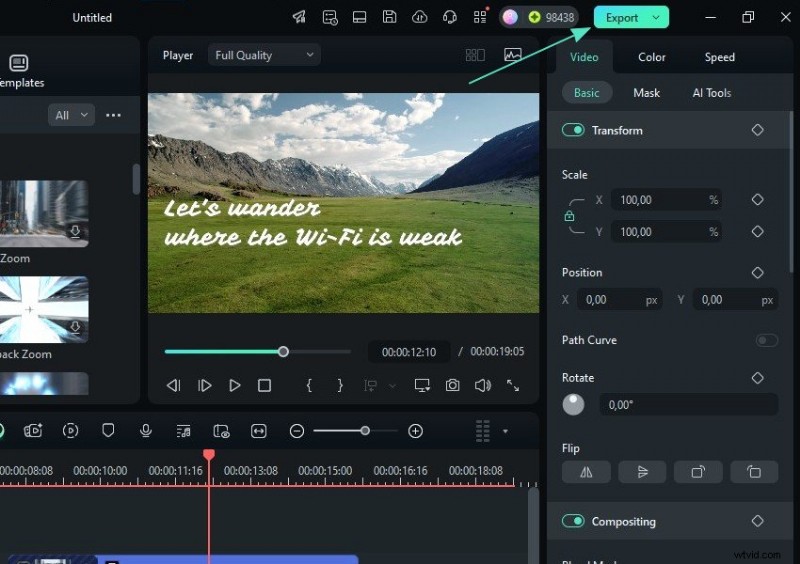
Task: Take a snapshot with the camera icon
Action: click(452, 385)
